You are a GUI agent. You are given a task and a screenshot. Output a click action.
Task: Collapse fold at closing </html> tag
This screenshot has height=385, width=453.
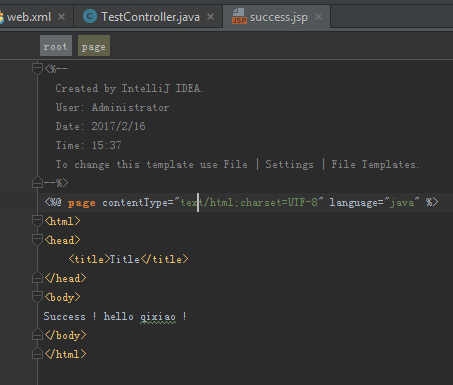click(x=37, y=354)
